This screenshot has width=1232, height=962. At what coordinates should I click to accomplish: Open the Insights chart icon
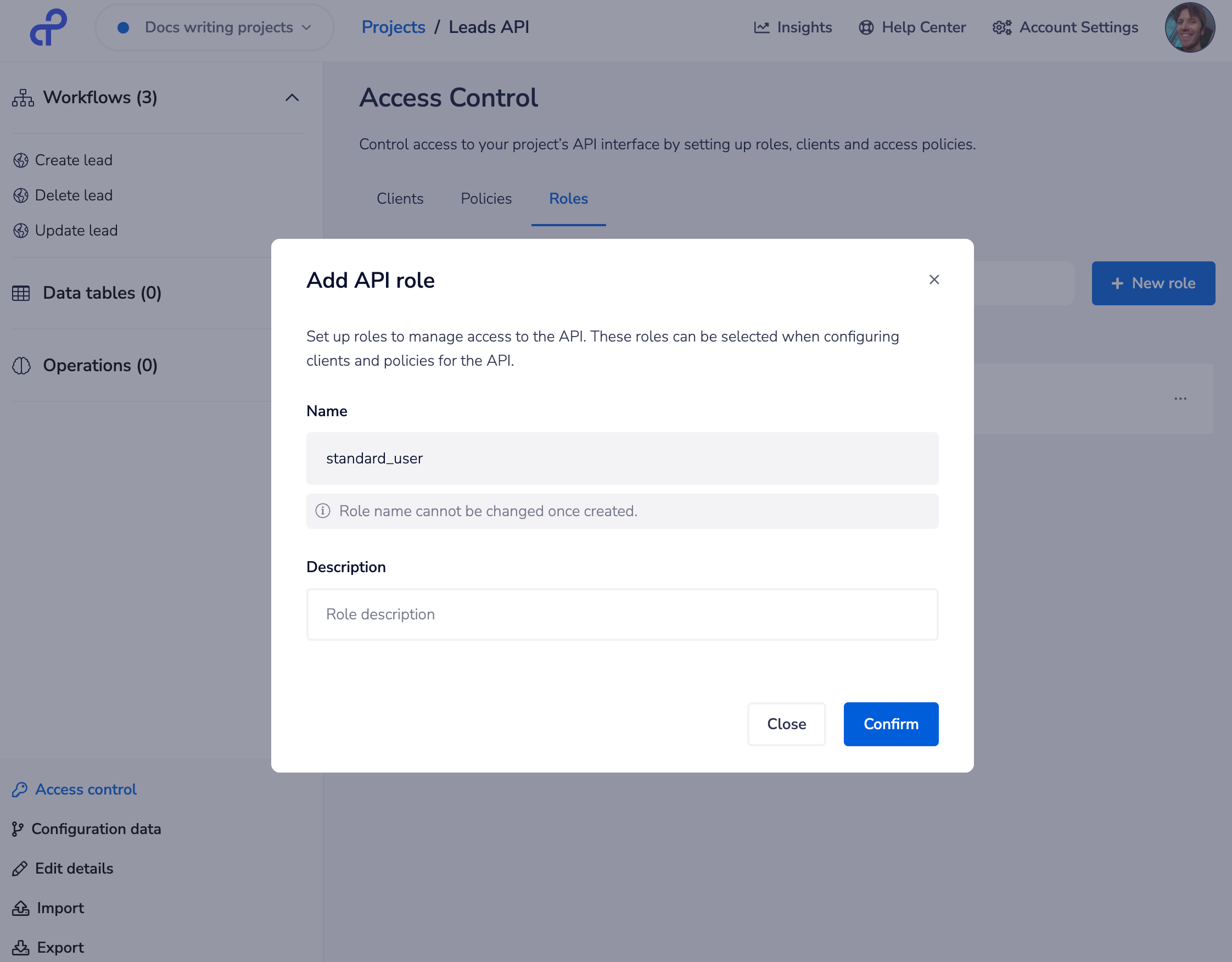pos(761,27)
